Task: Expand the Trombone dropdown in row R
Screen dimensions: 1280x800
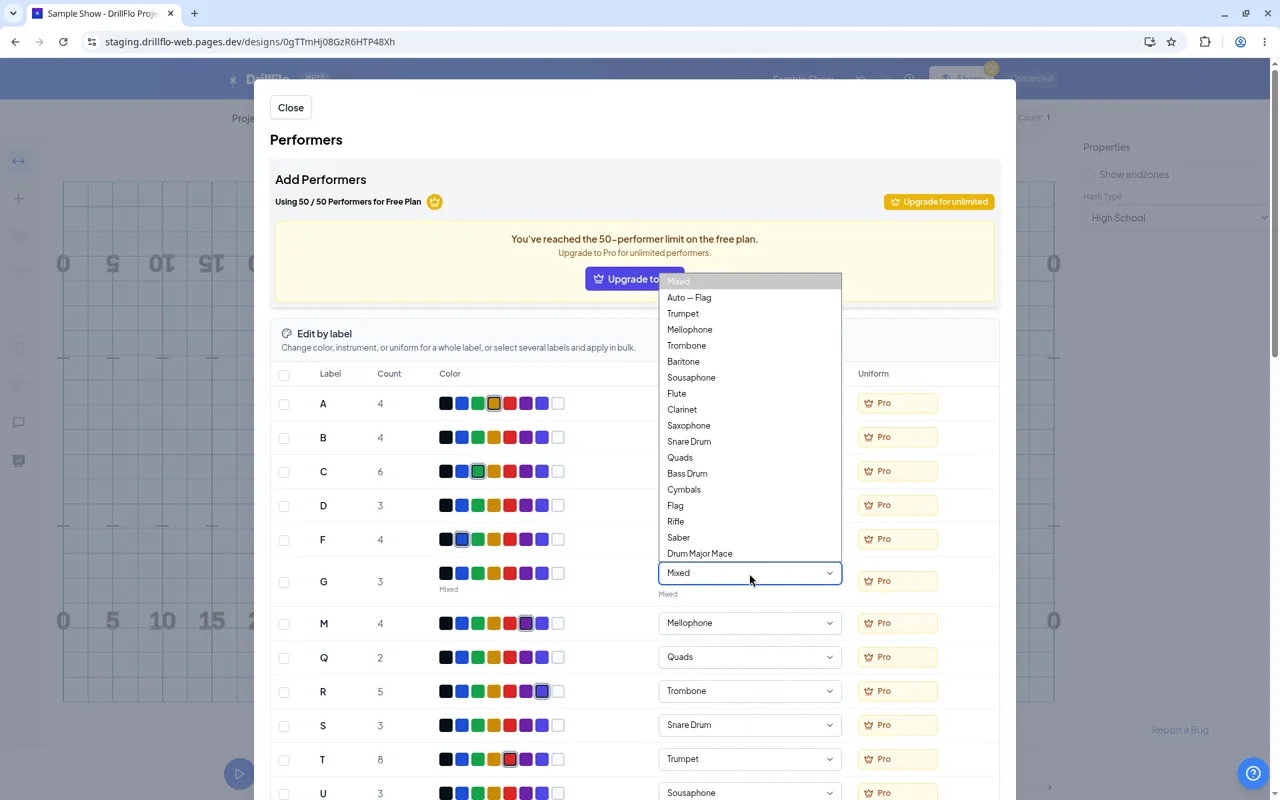Action: (x=750, y=691)
